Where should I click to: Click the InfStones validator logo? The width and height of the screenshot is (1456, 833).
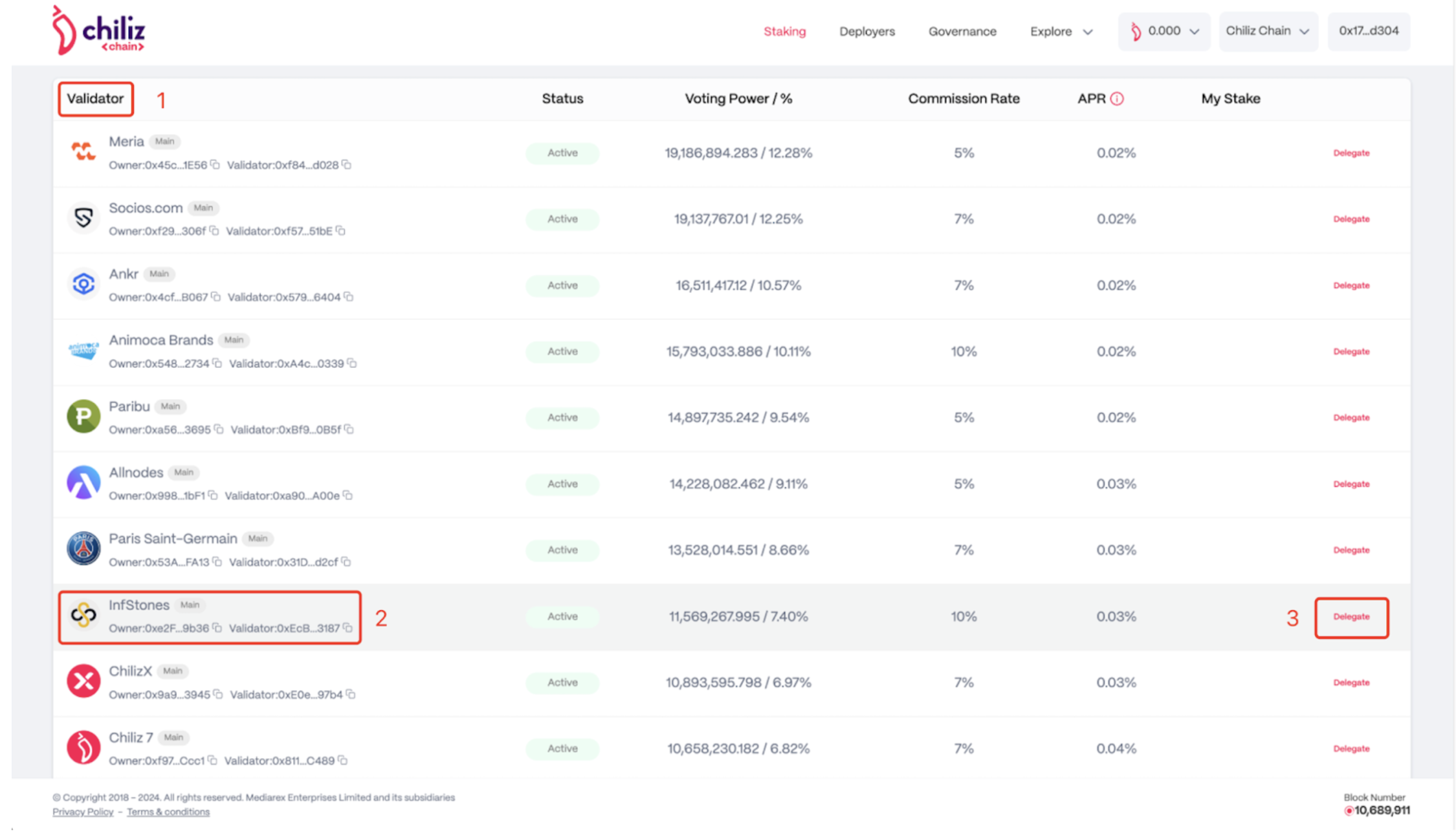coord(83,615)
